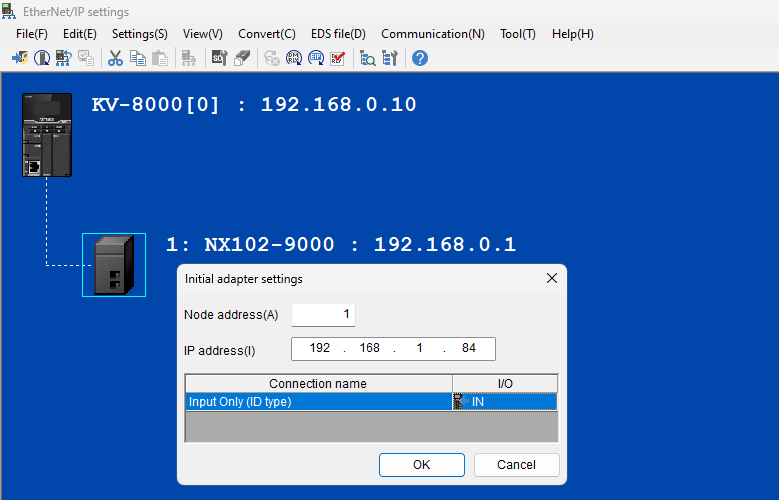779x500 pixels.
Task: Click the 'Connection name' column header
Action: click(x=318, y=384)
